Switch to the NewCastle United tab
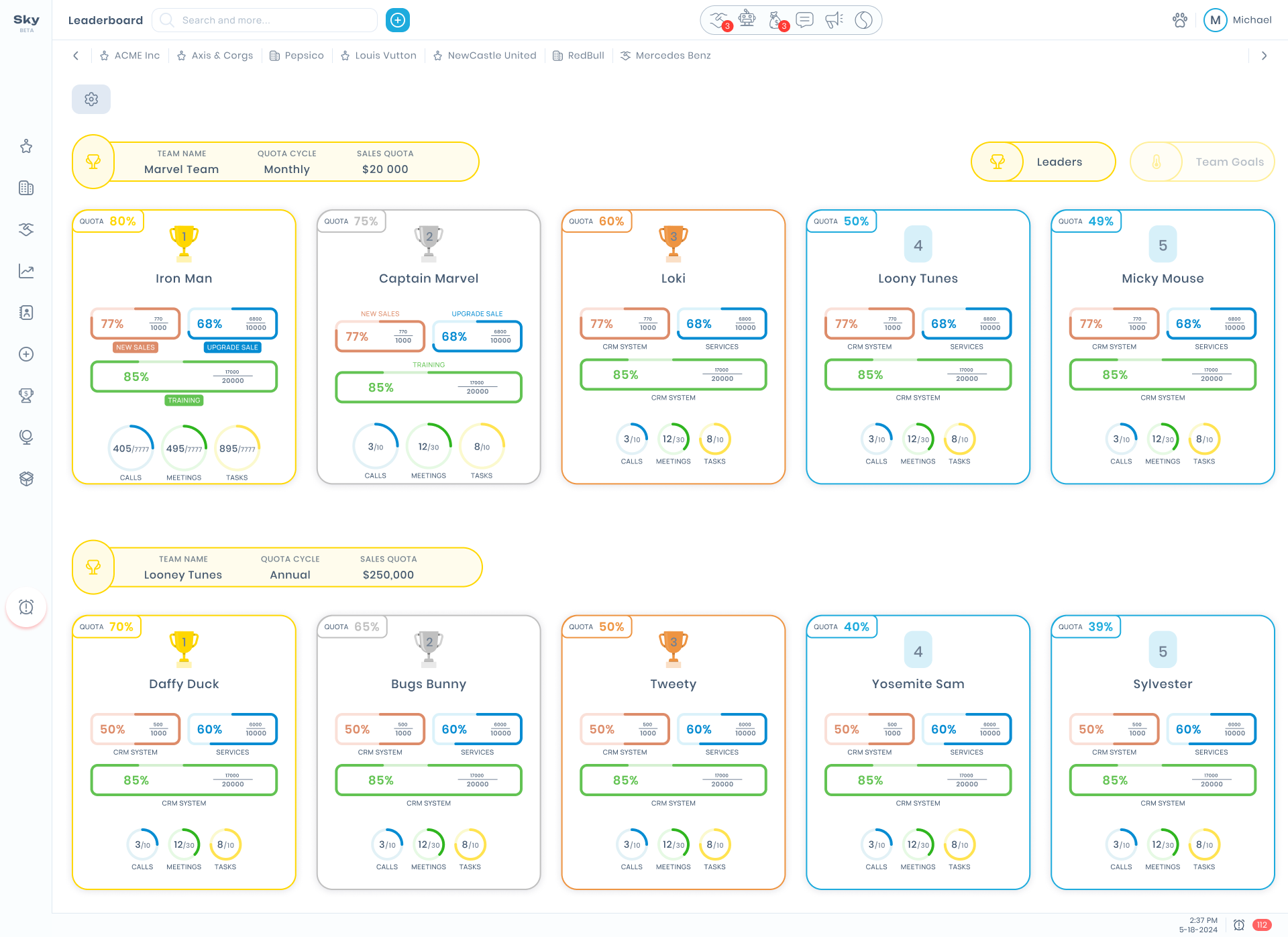The height and width of the screenshot is (937, 1288). (484, 56)
